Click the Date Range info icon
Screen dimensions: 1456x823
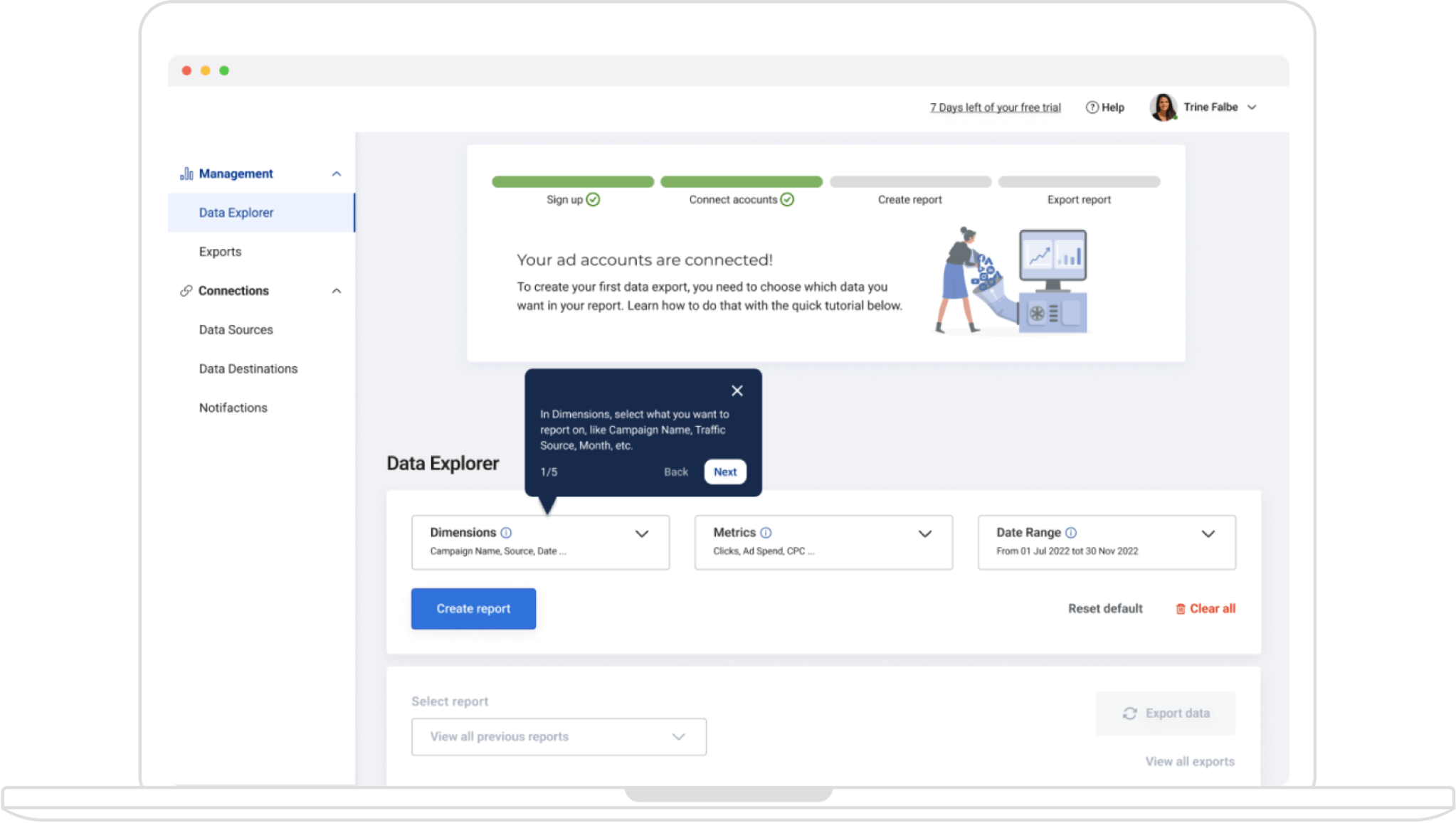click(1071, 533)
